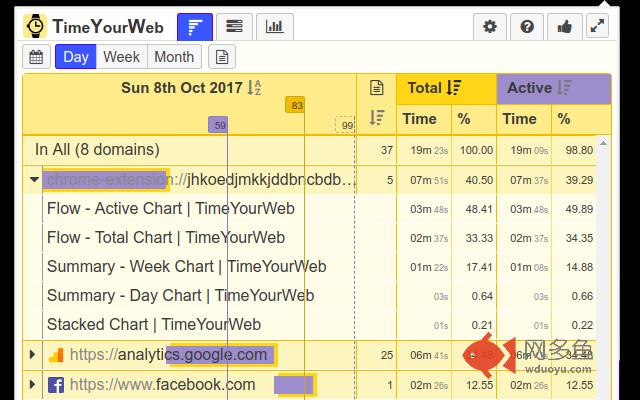The image size is (640, 400).
Task: Sort by Total time header
Action: [446, 88]
